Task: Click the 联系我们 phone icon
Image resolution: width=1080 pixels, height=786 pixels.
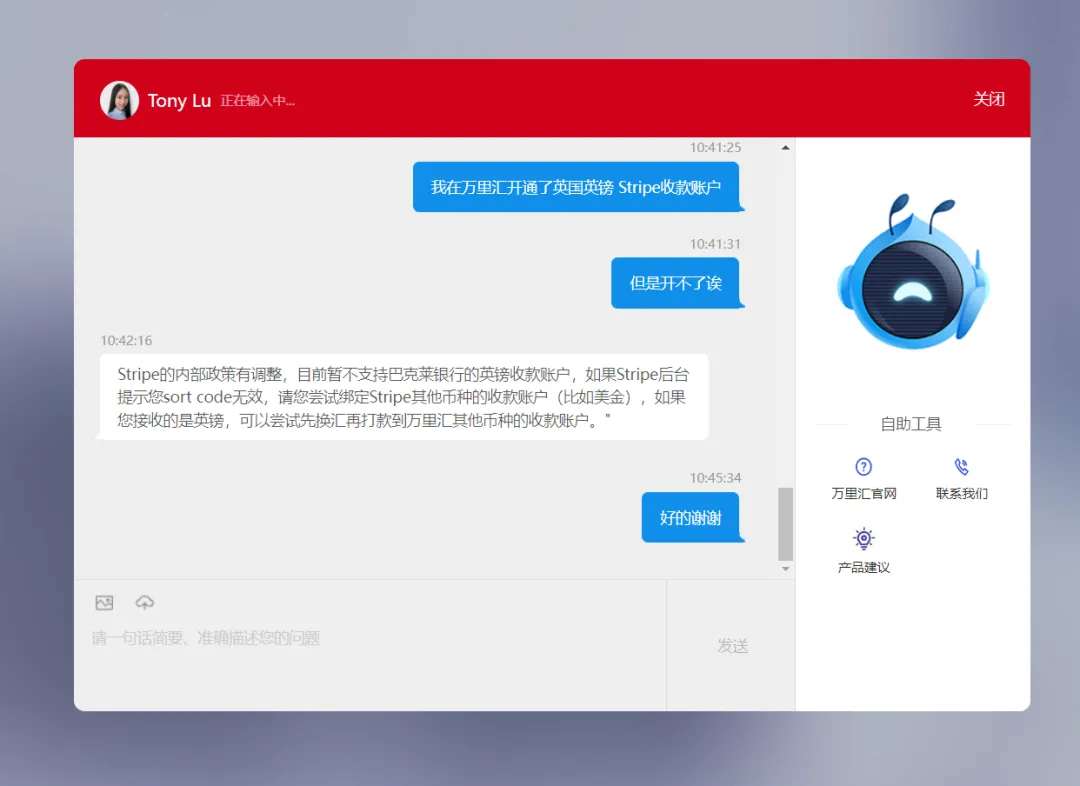Action: pos(962,466)
